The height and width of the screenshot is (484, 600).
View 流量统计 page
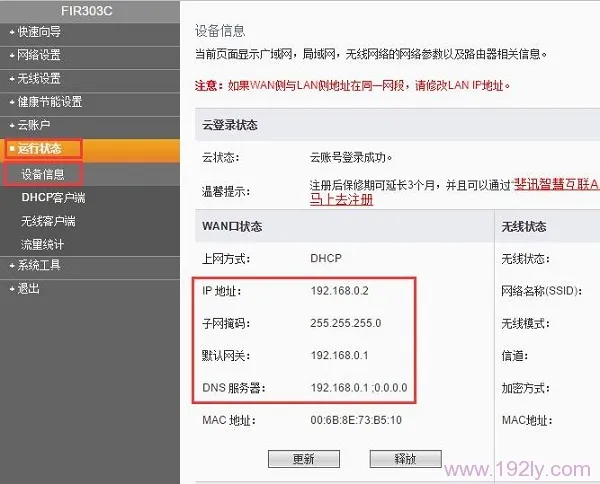pyautogui.click(x=43, y=244)
